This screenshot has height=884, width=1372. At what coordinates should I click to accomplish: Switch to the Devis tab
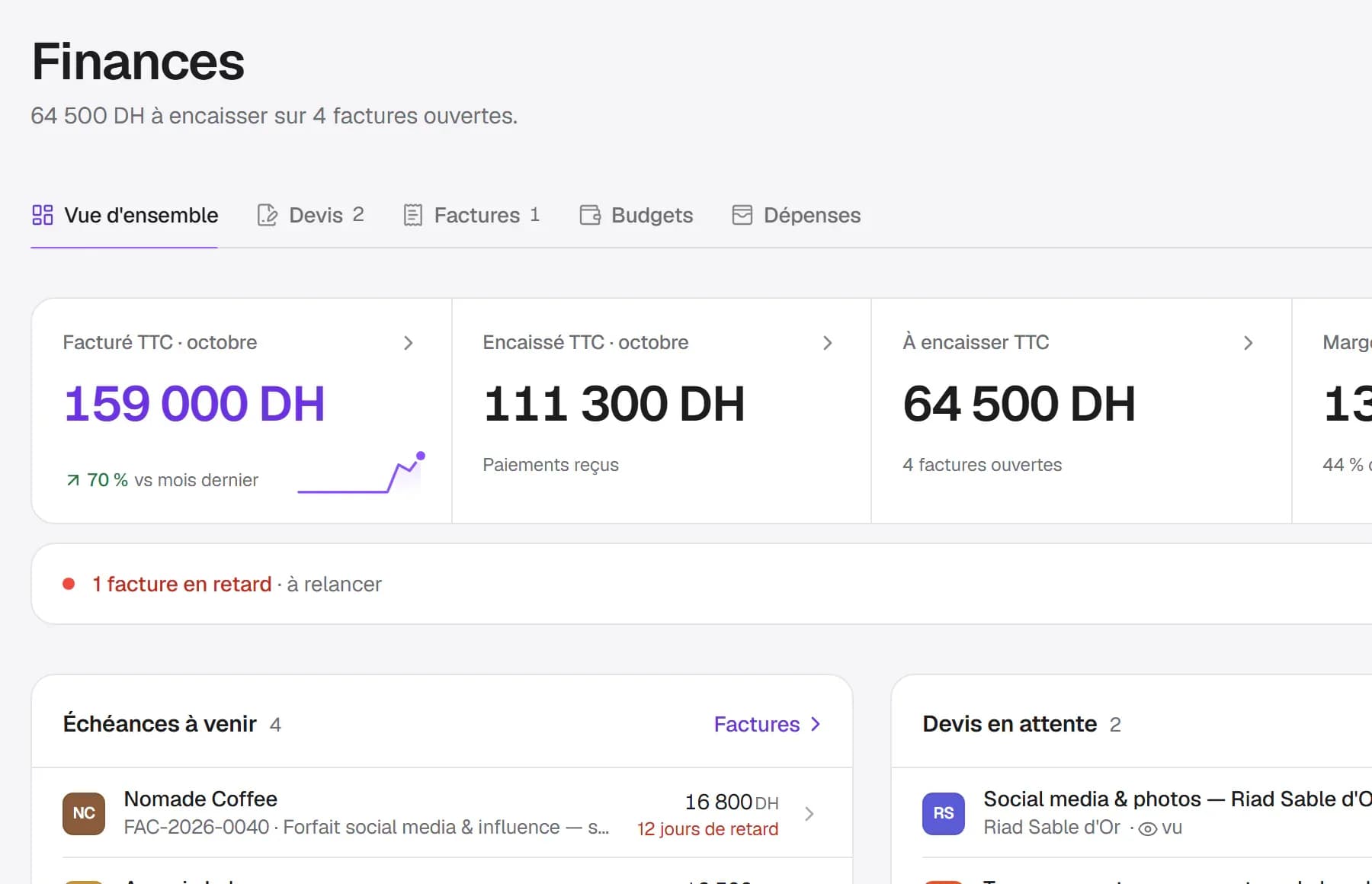coord(311,216)
